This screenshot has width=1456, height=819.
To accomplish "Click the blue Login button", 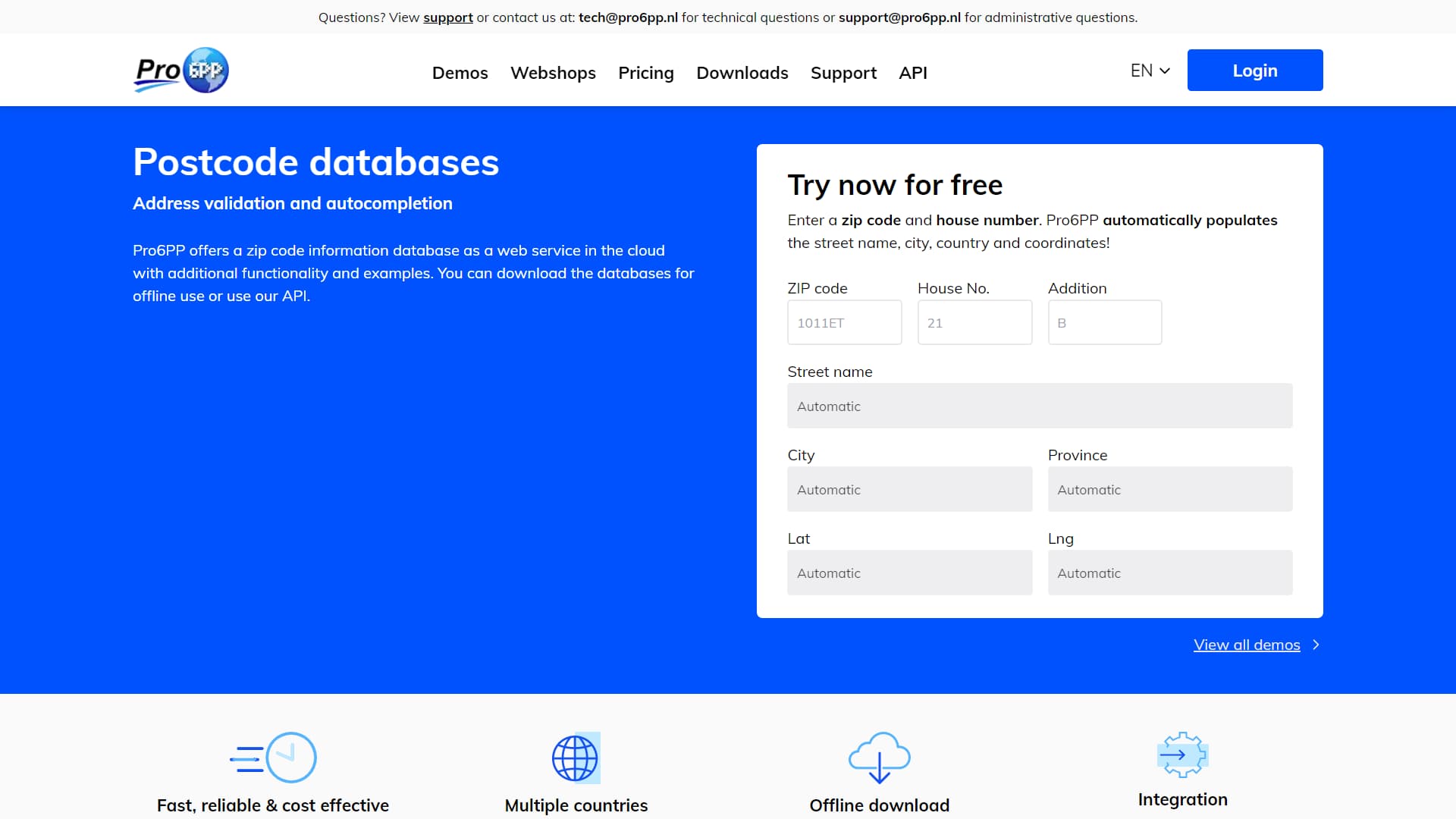I will 1255,71.
